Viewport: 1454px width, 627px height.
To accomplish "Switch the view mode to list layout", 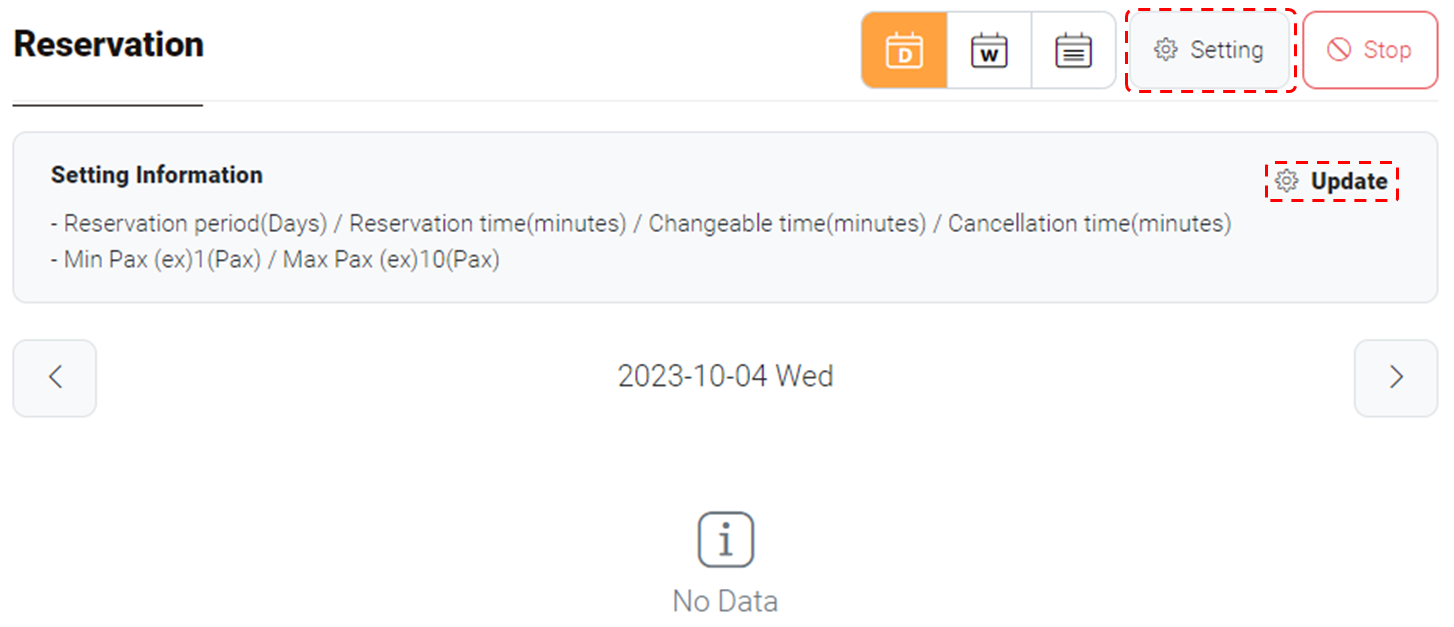I will [1072, 50].
